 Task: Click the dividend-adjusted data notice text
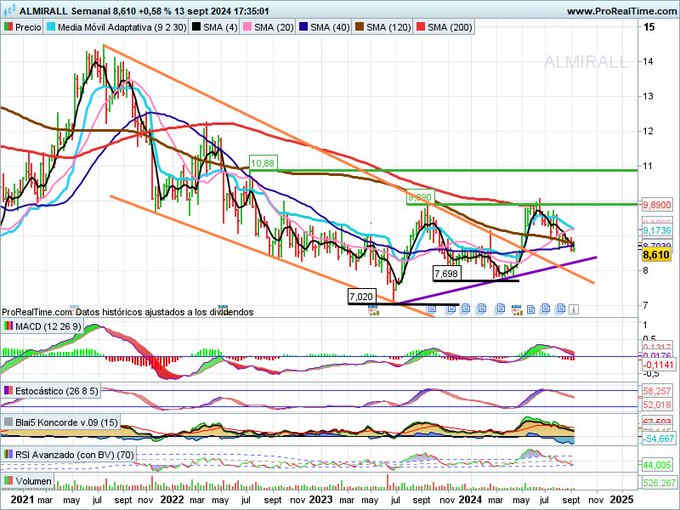[128, 312]
